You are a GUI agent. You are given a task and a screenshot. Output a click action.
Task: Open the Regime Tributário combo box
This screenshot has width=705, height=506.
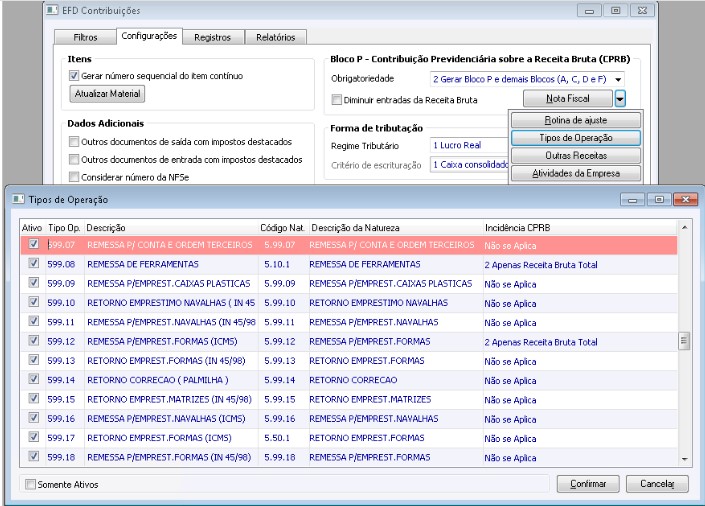click(x=469, y=145)
